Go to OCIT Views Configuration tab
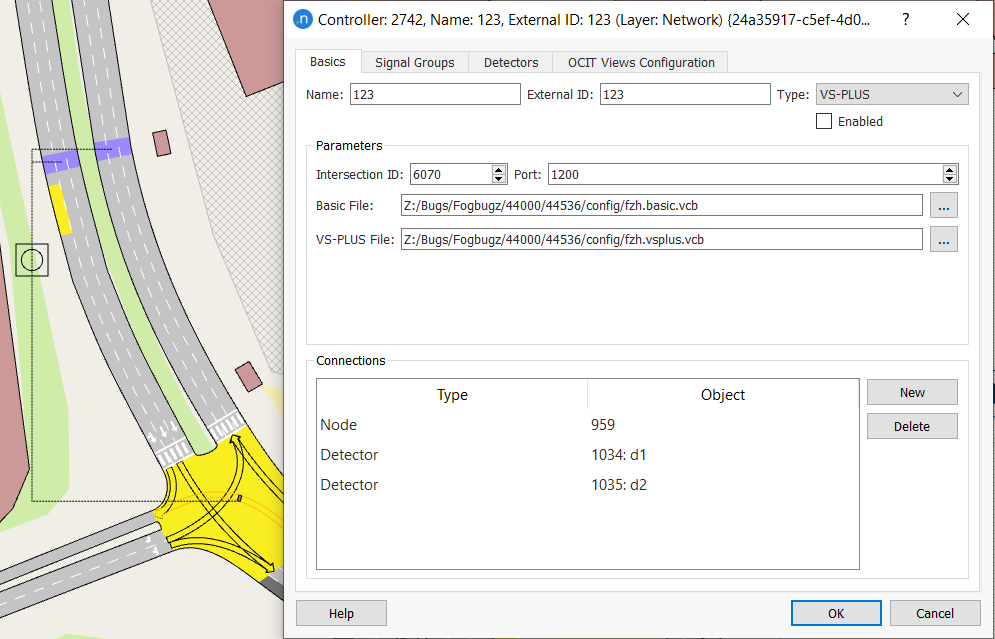The width and height of the screenshot is (995, 639). pos(641,62)
